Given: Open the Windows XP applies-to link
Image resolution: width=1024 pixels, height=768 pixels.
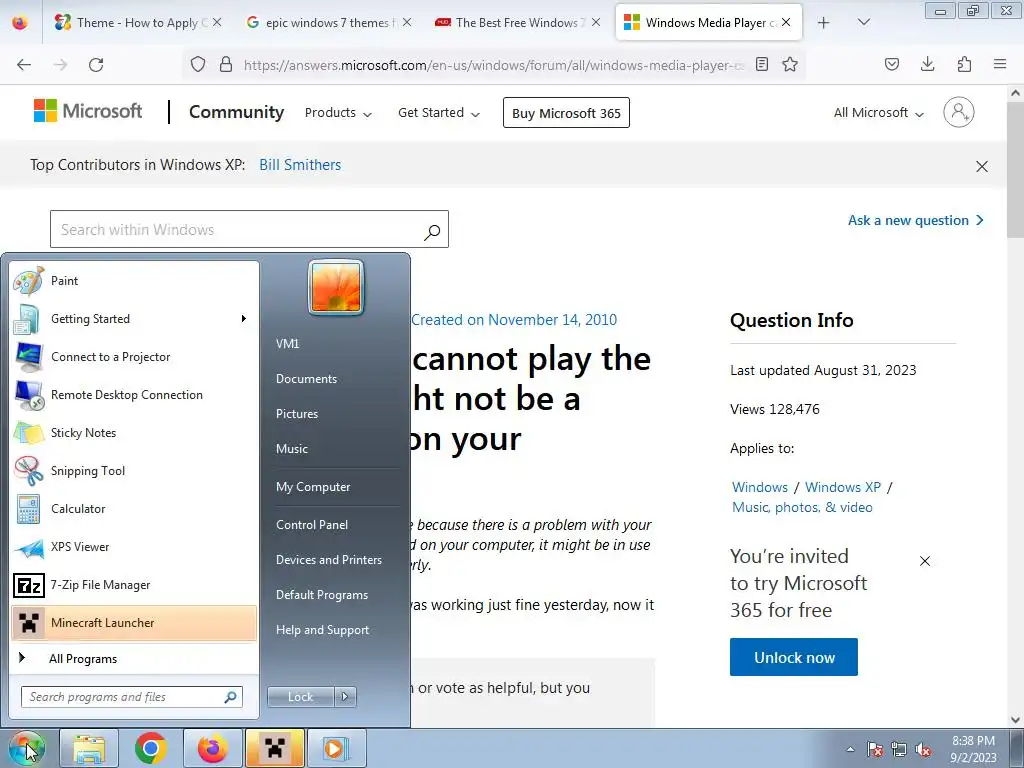Looking at the screenshot, I should tap(842, 487).
